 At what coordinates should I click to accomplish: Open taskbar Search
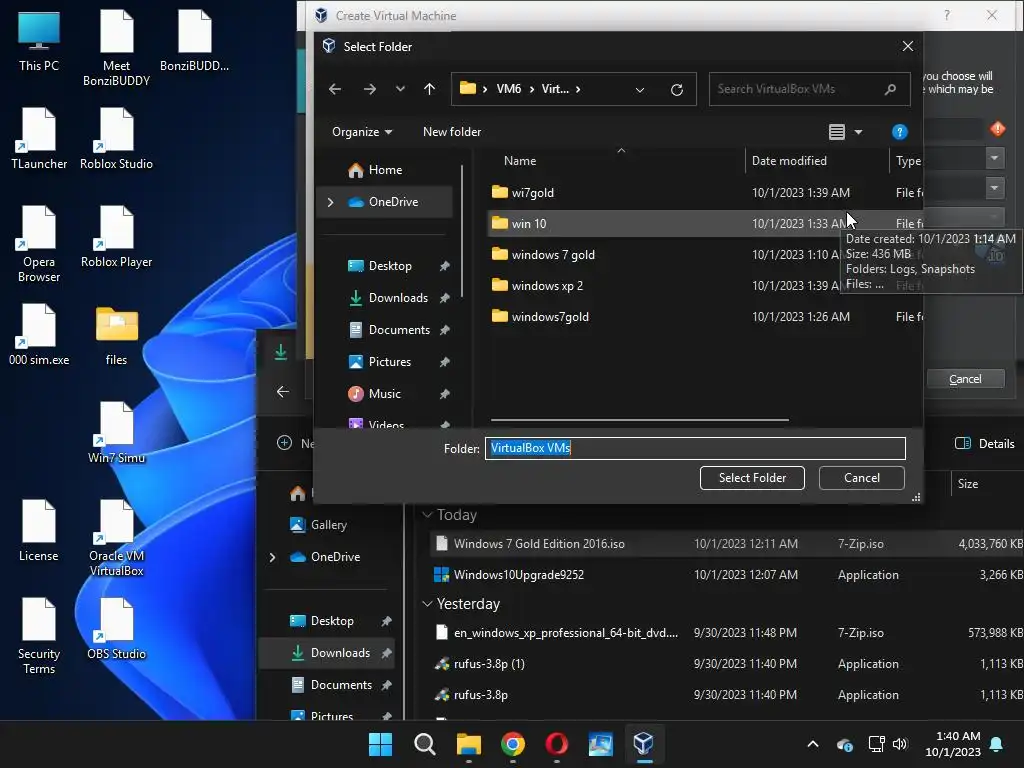424,744
